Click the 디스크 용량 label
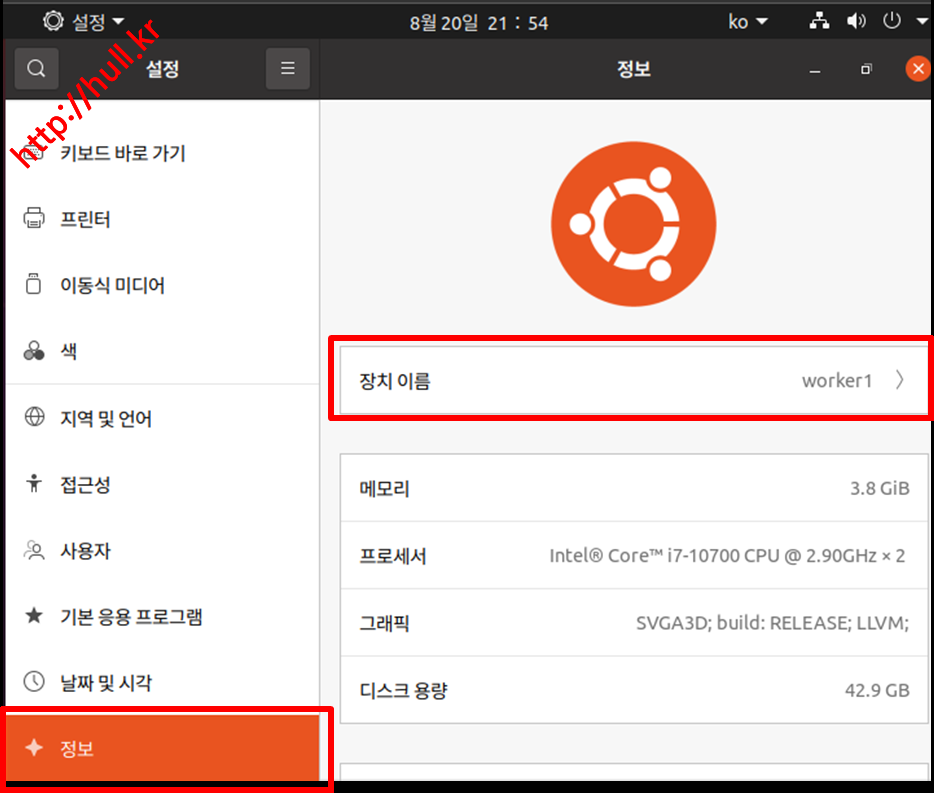The width and height of the screenshot is (934, 793). coord(403,691)
